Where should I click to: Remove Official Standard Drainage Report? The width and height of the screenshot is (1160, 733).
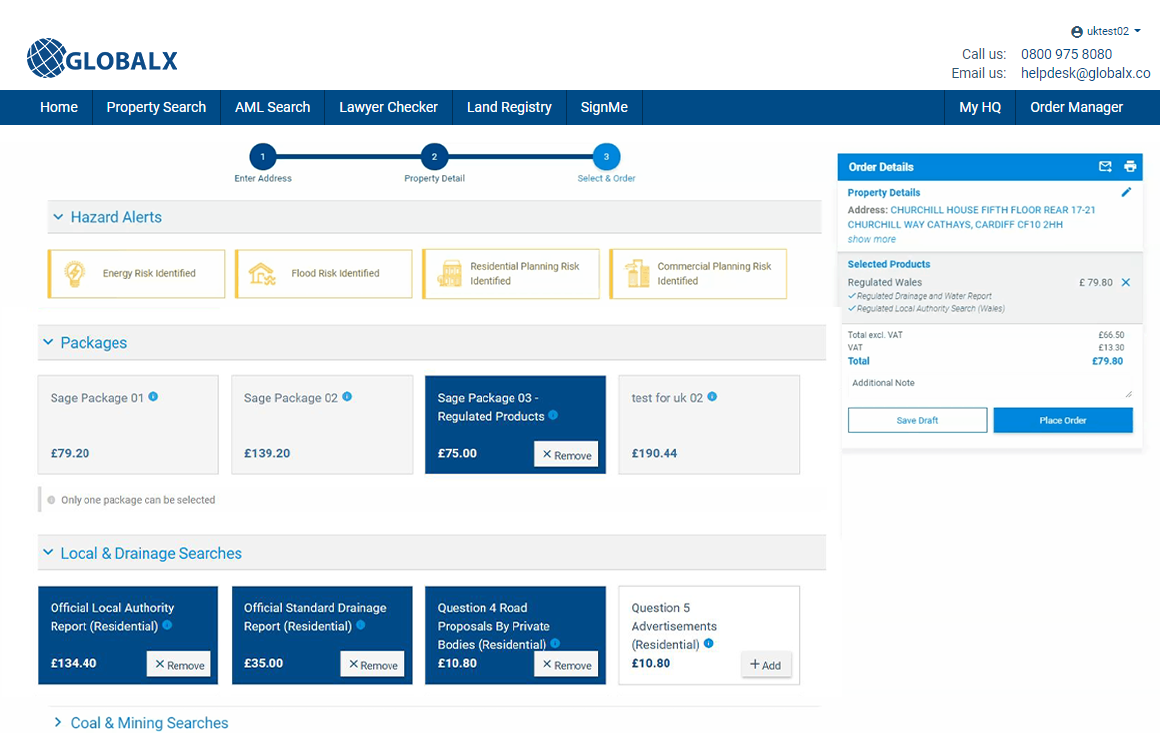[x=372, y=665]
